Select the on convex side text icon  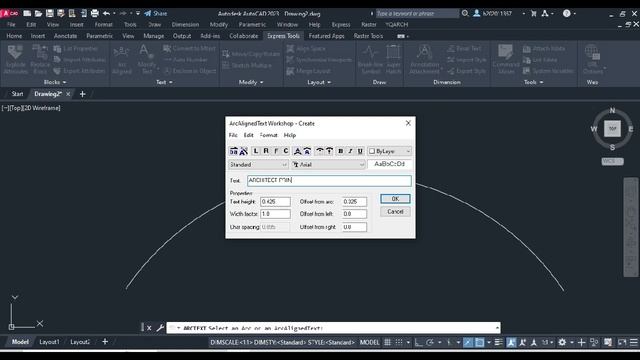point(298,151)
